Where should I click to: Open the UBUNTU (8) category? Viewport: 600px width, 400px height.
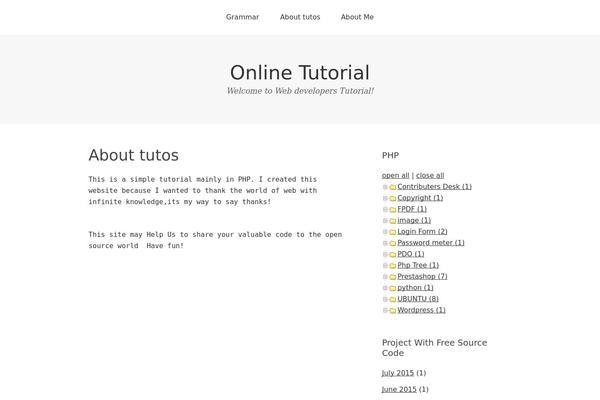click(418, 299)
